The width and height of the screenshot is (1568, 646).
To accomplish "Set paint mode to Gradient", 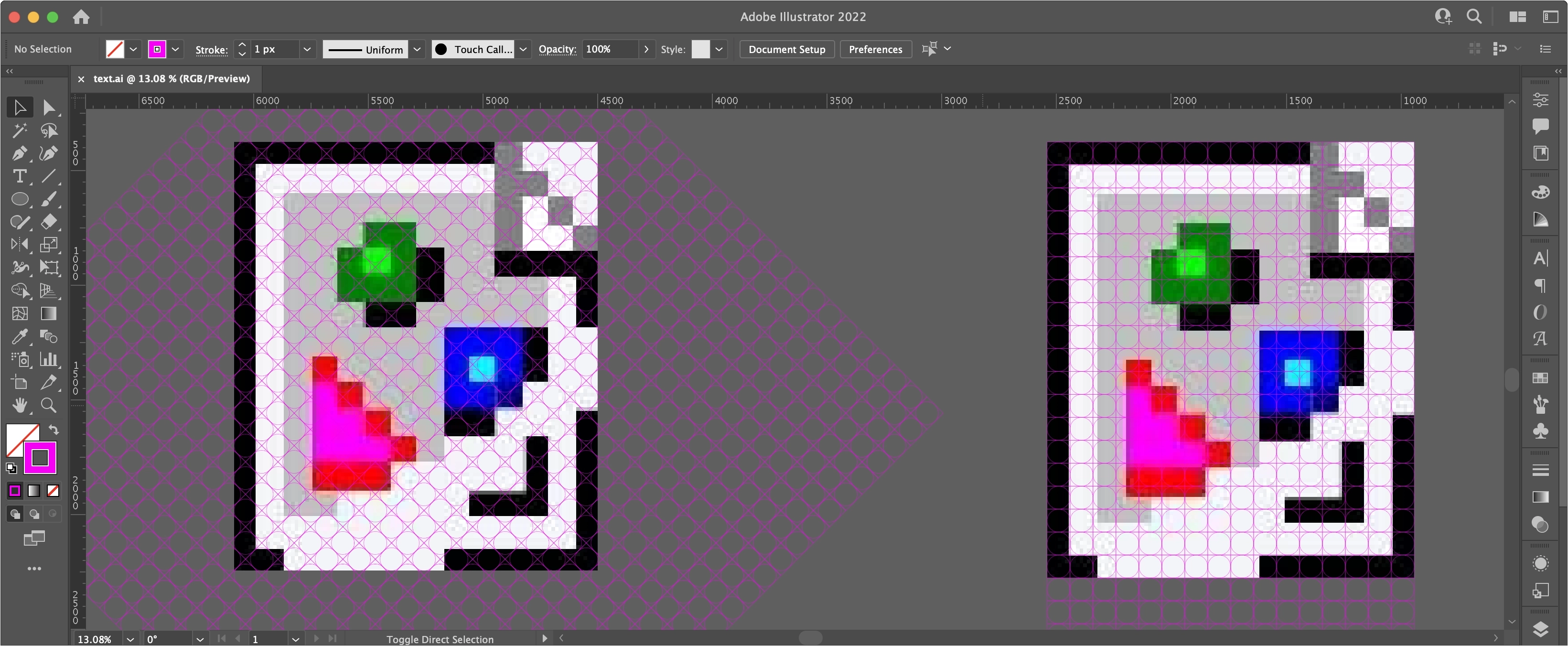I will (34, 491).
